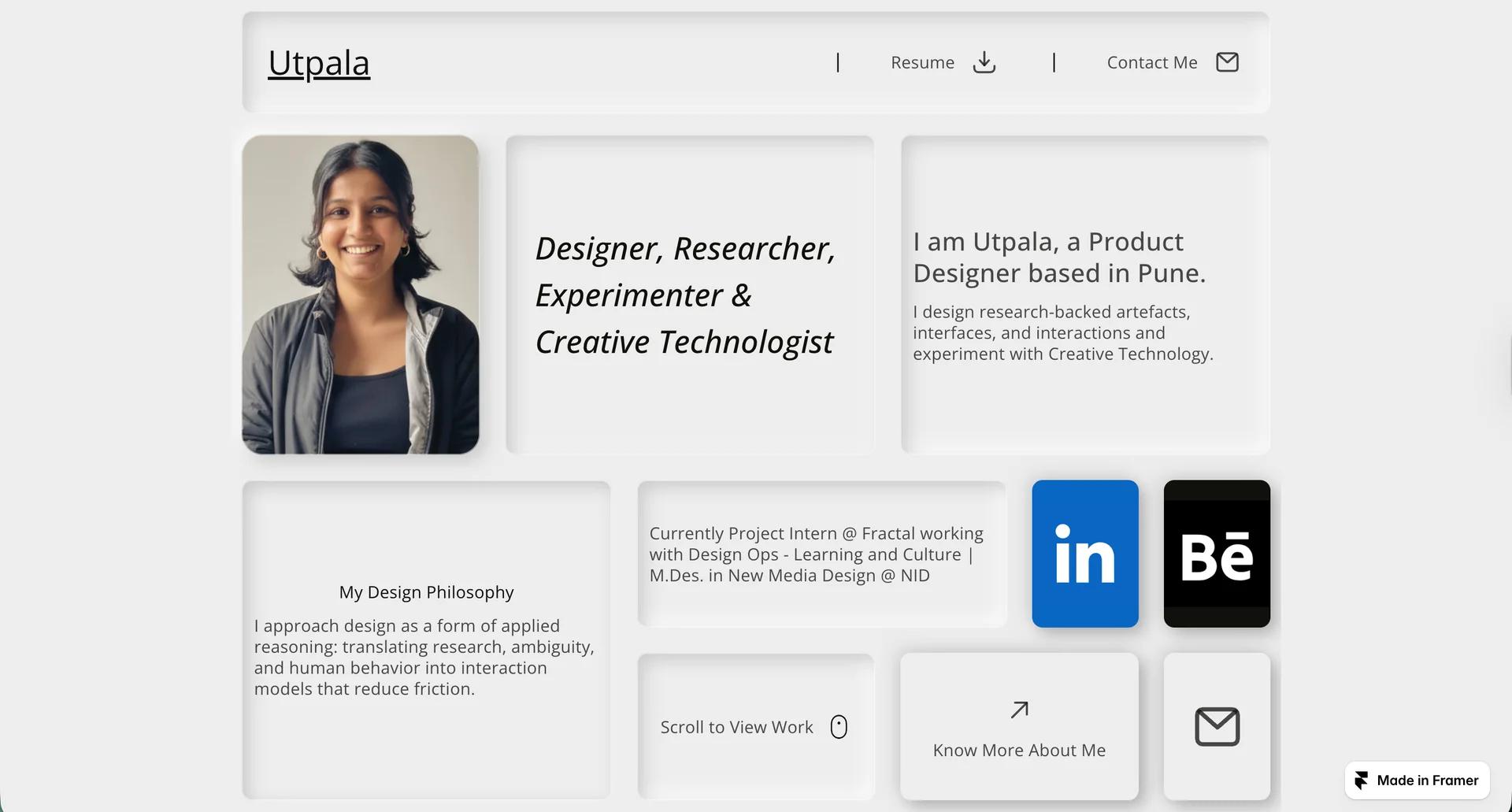The image size is (1512, 812).
Task: Click the Framer logo icon in badge
Action: click(x=1362, y=780)
